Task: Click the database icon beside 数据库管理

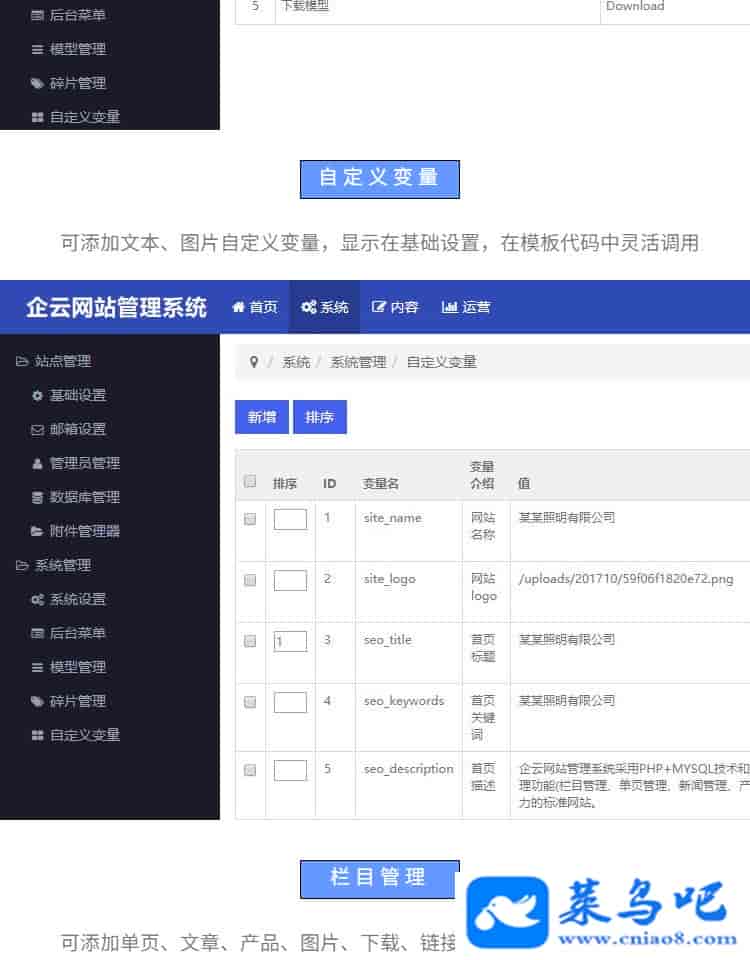Action: 38,498
